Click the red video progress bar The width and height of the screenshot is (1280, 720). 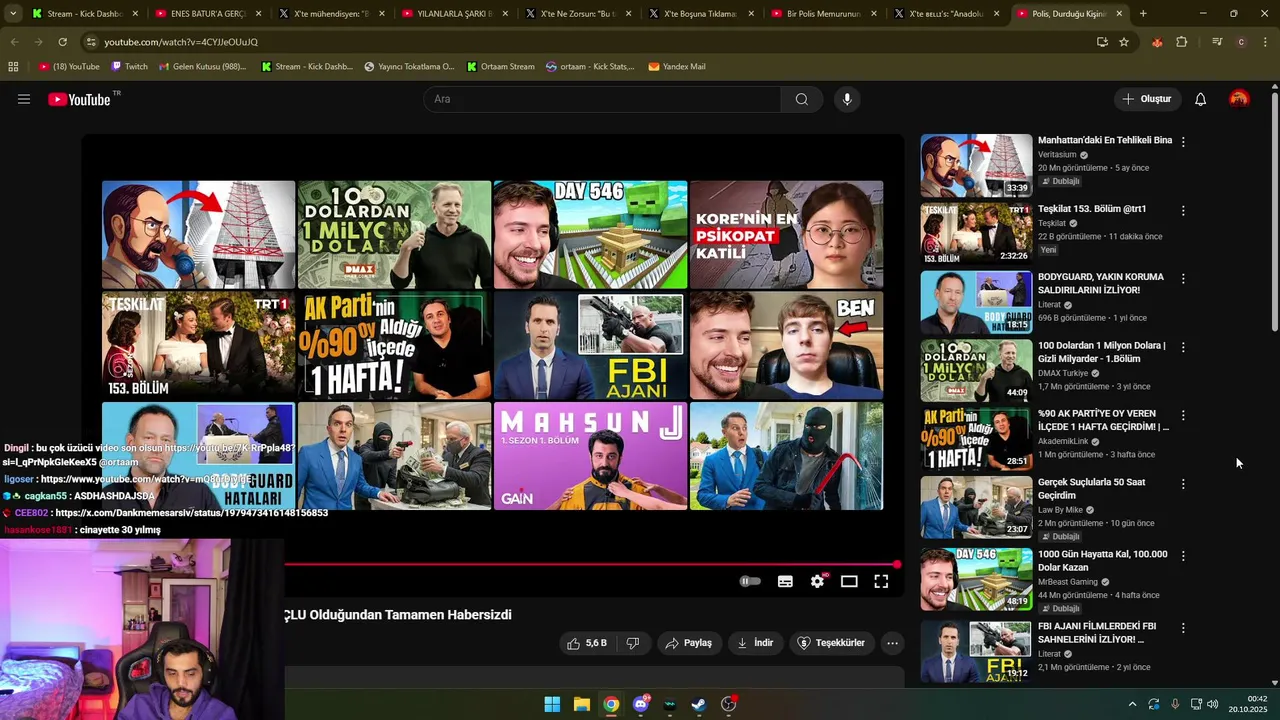[590, 564]
